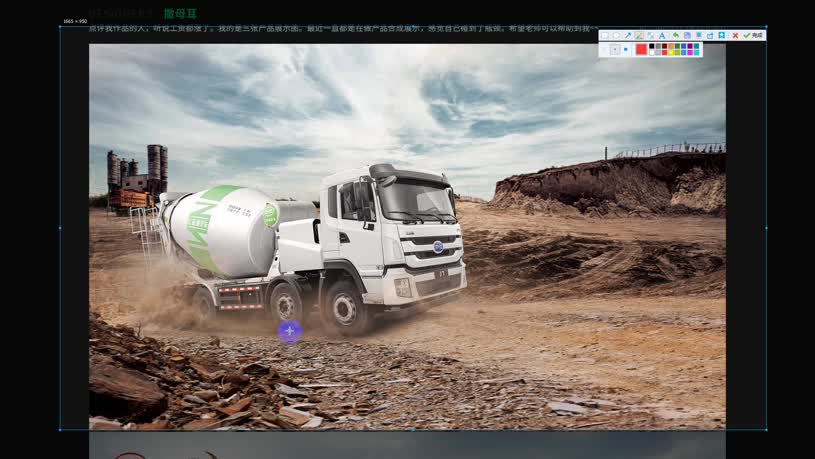
Task: Pick the orange color swatch
Action: (x=671, y=46)
